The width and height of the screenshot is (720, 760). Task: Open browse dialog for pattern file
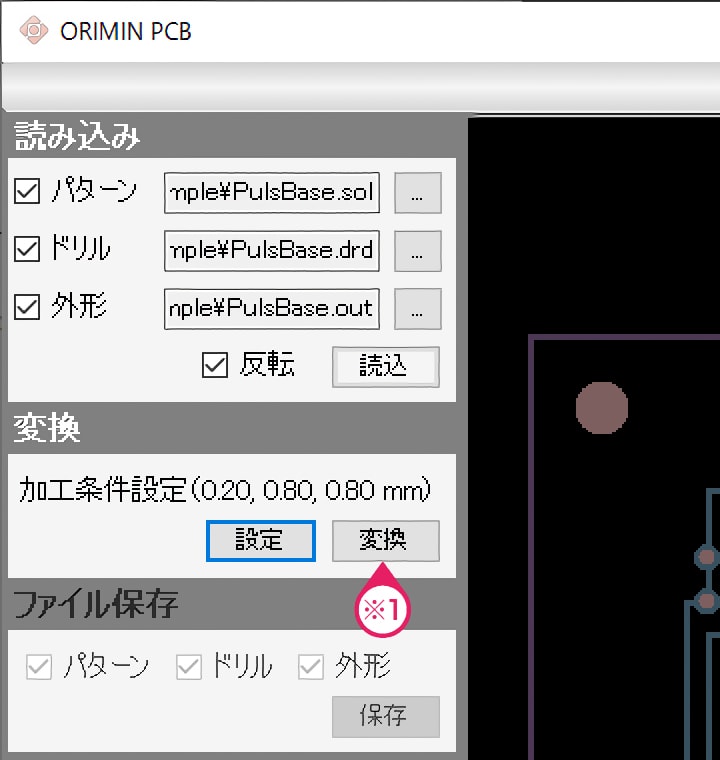(x=417, y=194)
